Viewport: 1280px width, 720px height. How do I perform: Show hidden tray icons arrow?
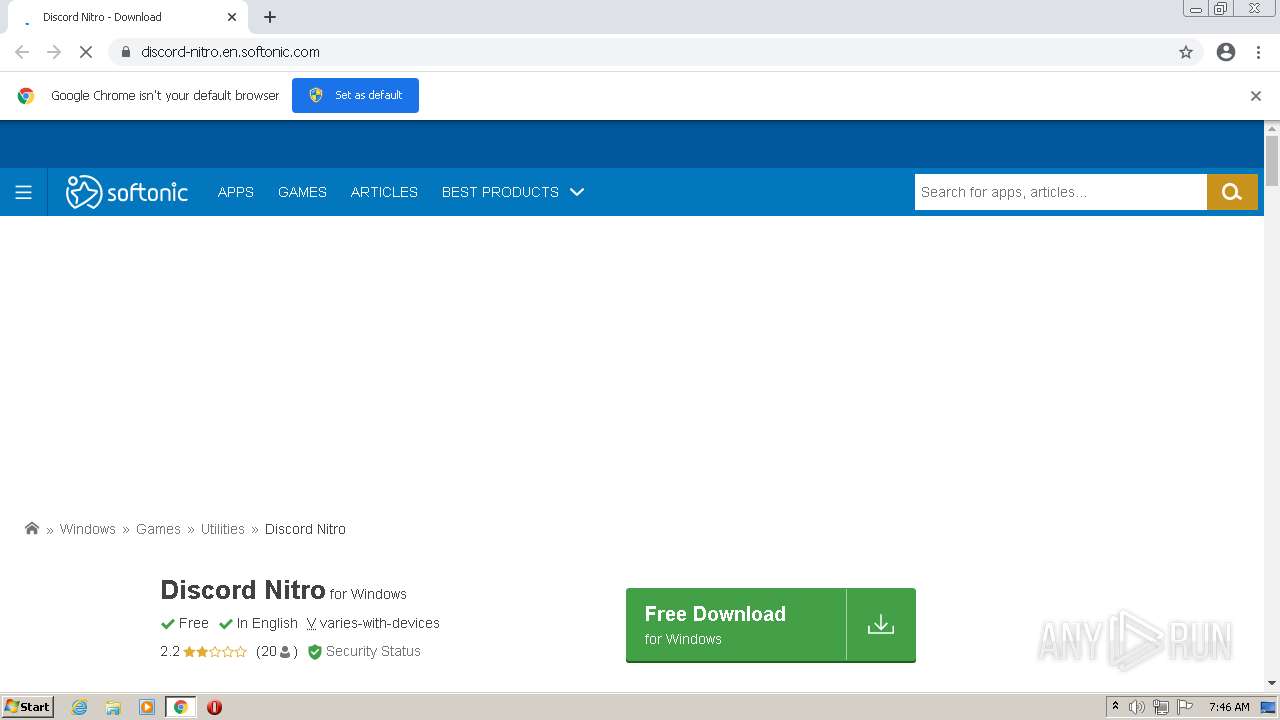1115,707
